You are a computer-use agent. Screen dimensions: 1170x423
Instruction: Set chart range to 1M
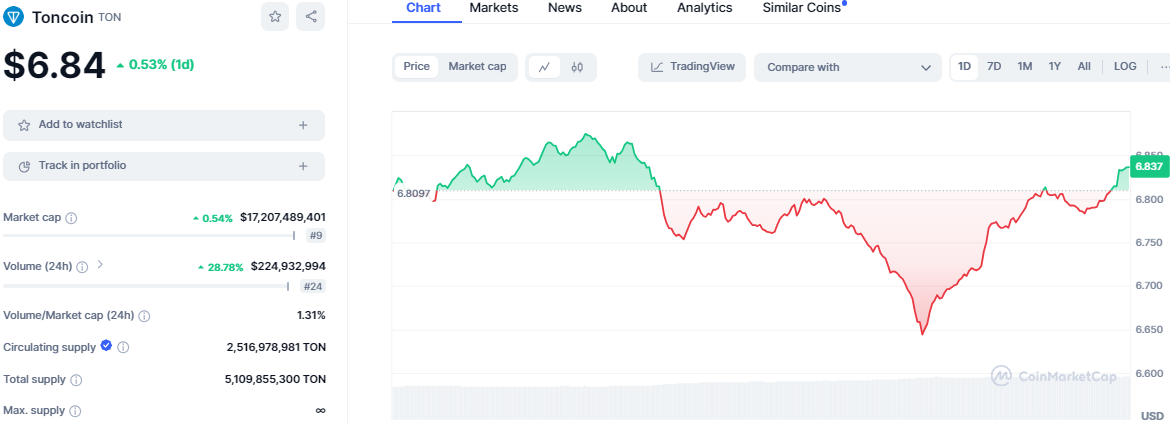pos(1024,66)
